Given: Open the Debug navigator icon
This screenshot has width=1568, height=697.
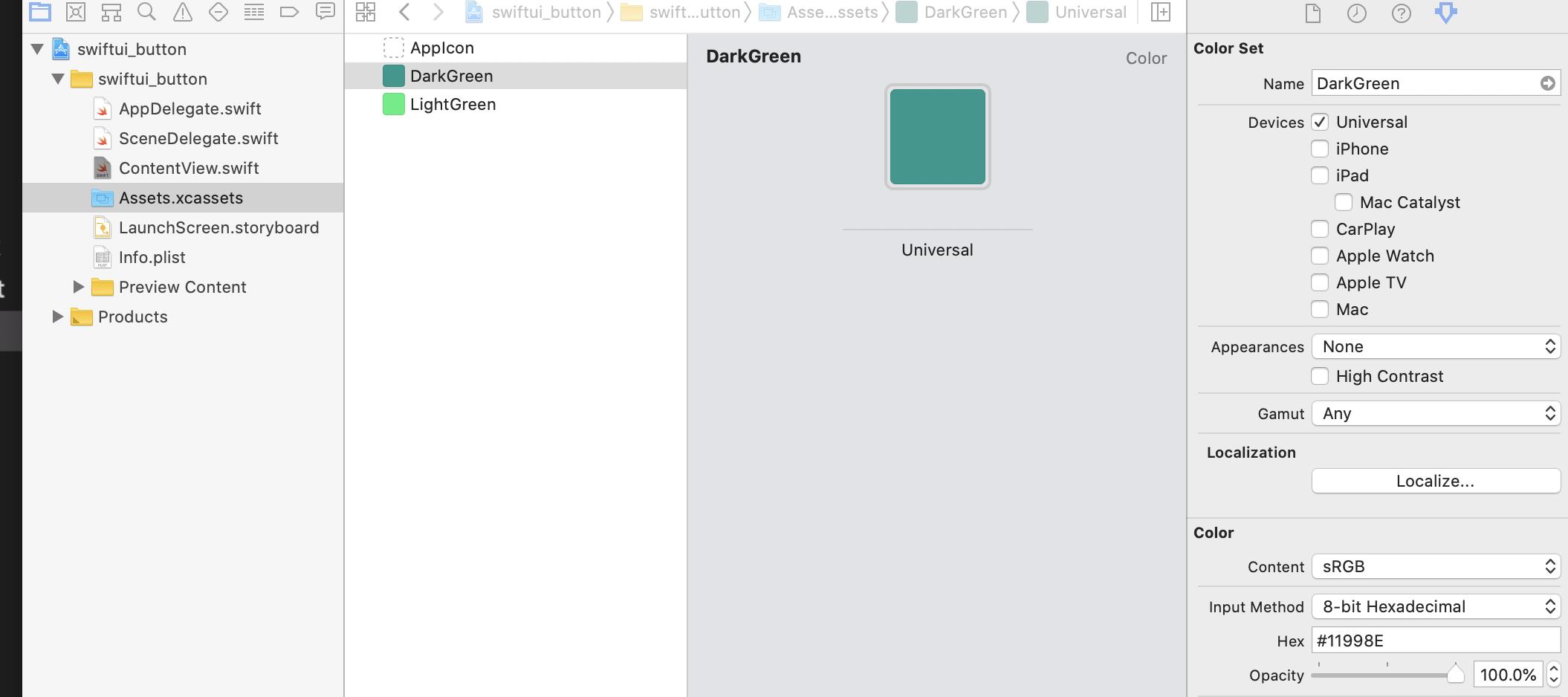Looking at the screenshot, I should click(254, 12).
